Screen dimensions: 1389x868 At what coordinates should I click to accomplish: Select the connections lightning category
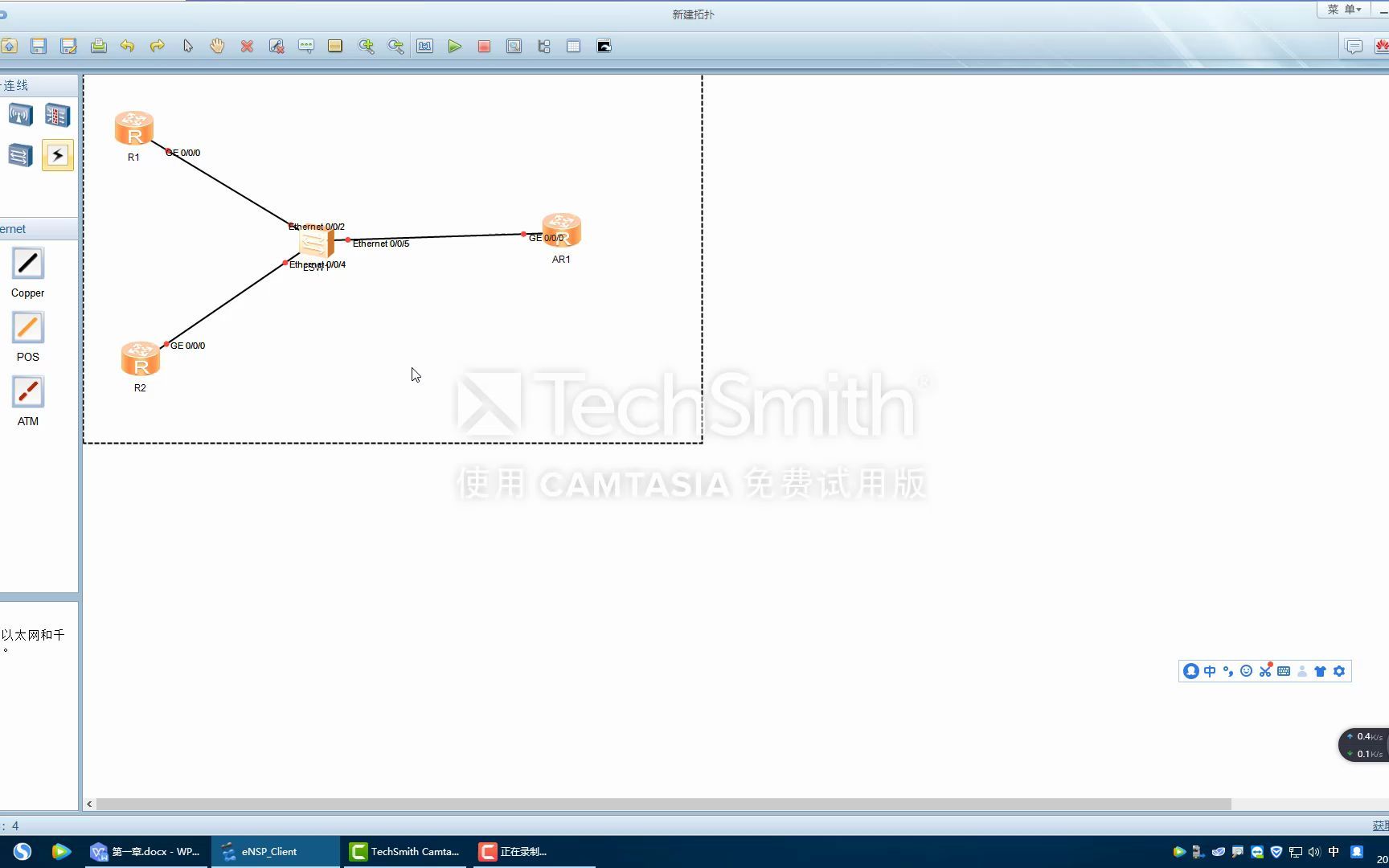pyautogui.click(x=57, y=154)
